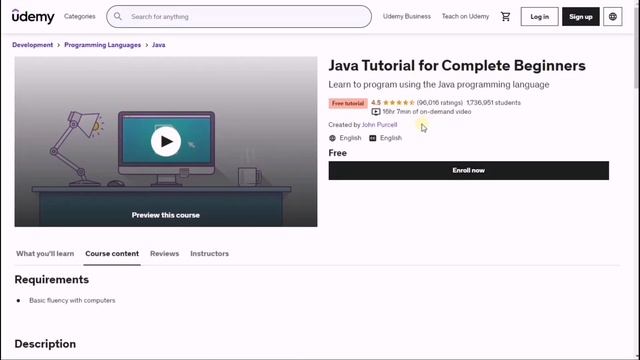The image size is (640, 360).
Task: Focus the 'Search for anything' field
Action: tap(239, 17)
